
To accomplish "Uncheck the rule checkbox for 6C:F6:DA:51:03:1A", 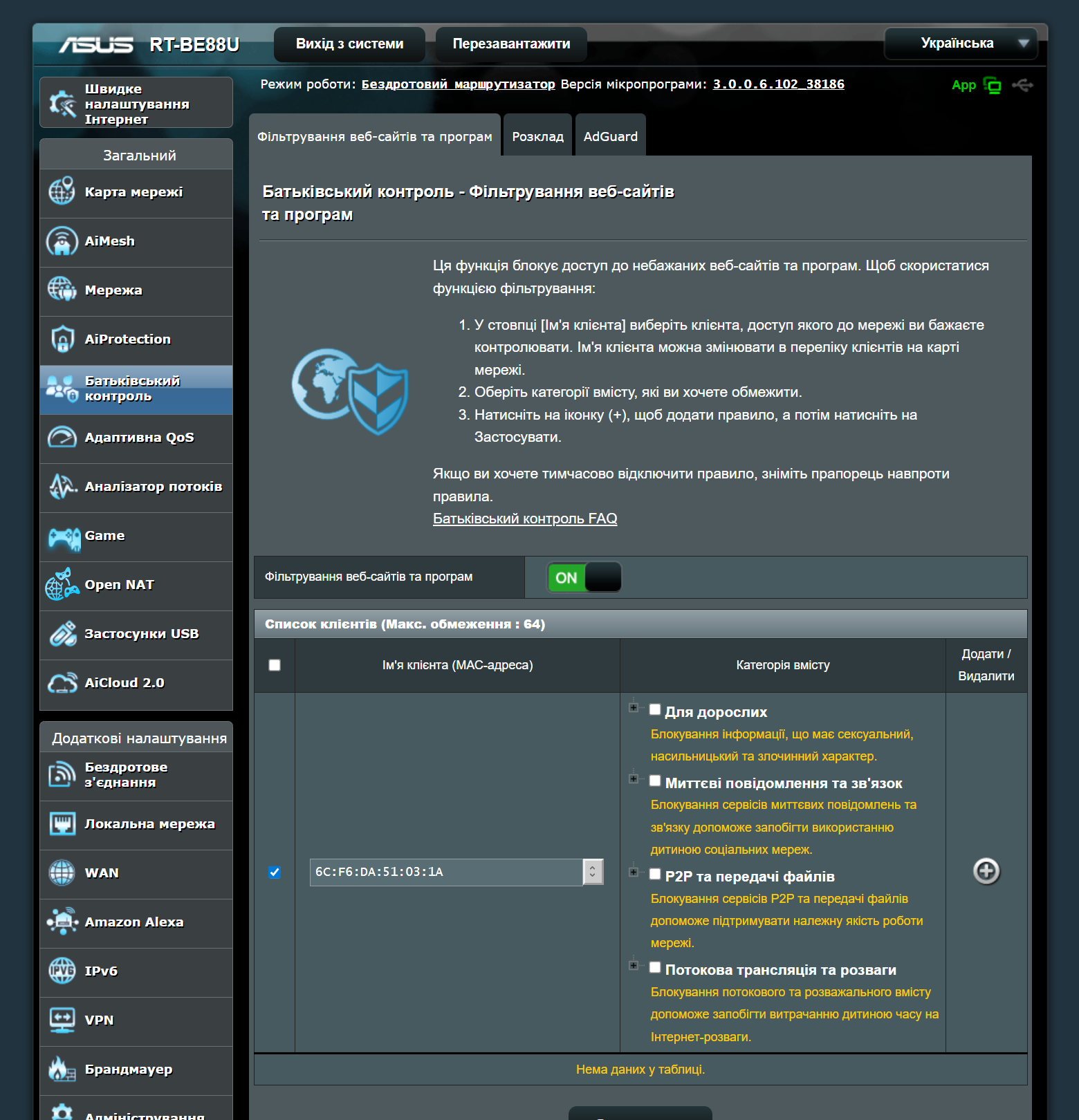I will coord(275,872).
